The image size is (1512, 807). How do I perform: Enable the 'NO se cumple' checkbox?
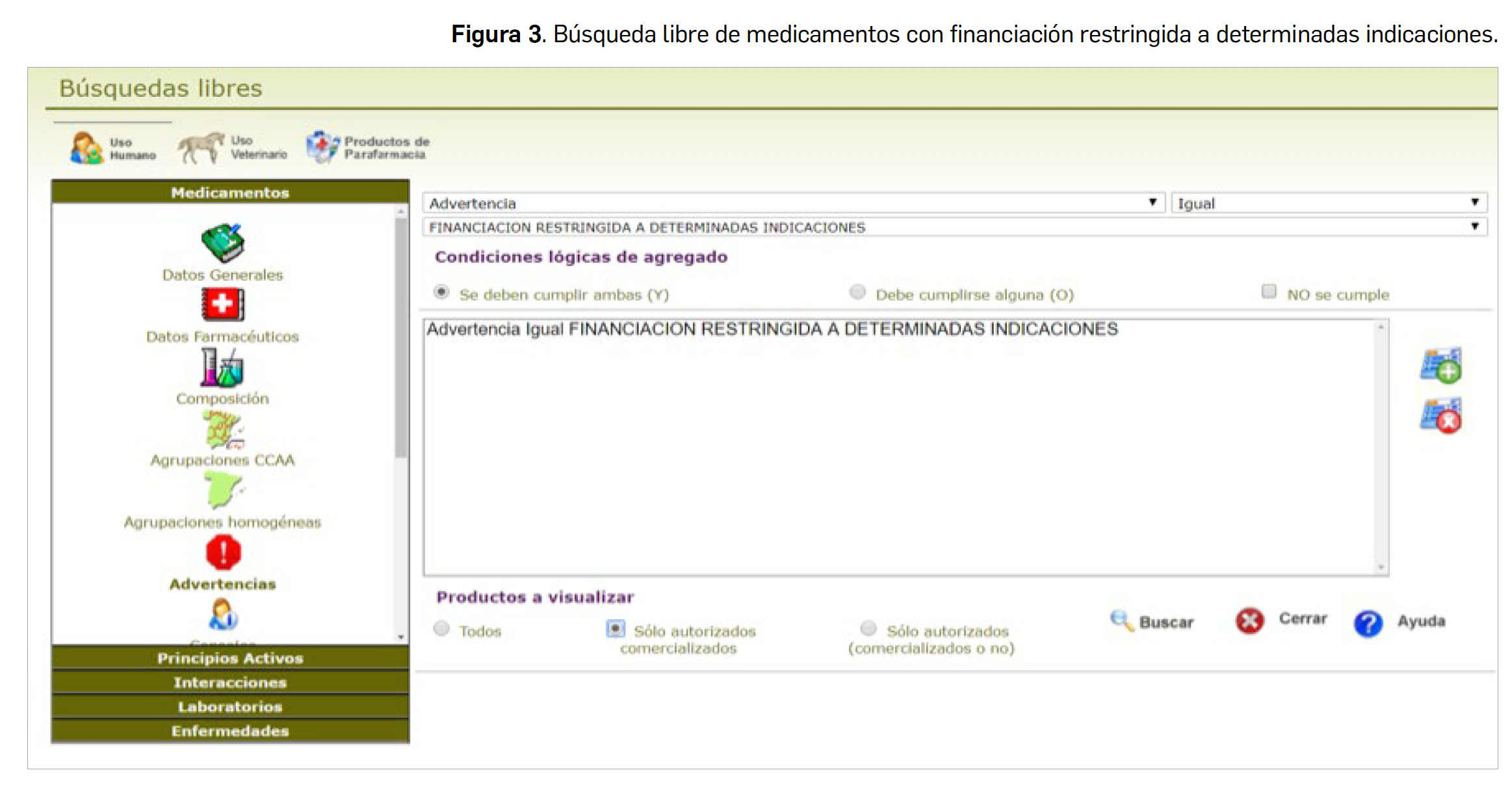[x=1268, y=291]
